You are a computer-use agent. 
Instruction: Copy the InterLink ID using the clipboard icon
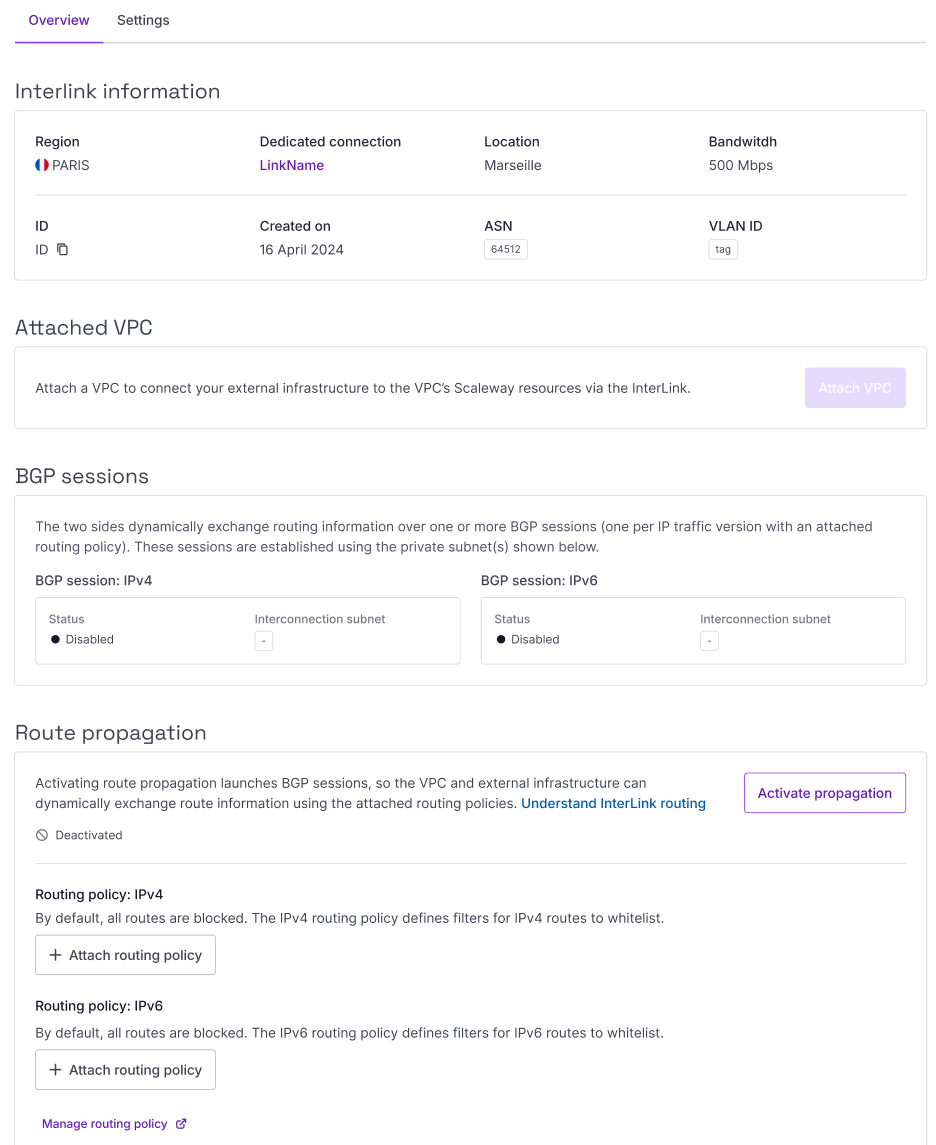(61, 249)
